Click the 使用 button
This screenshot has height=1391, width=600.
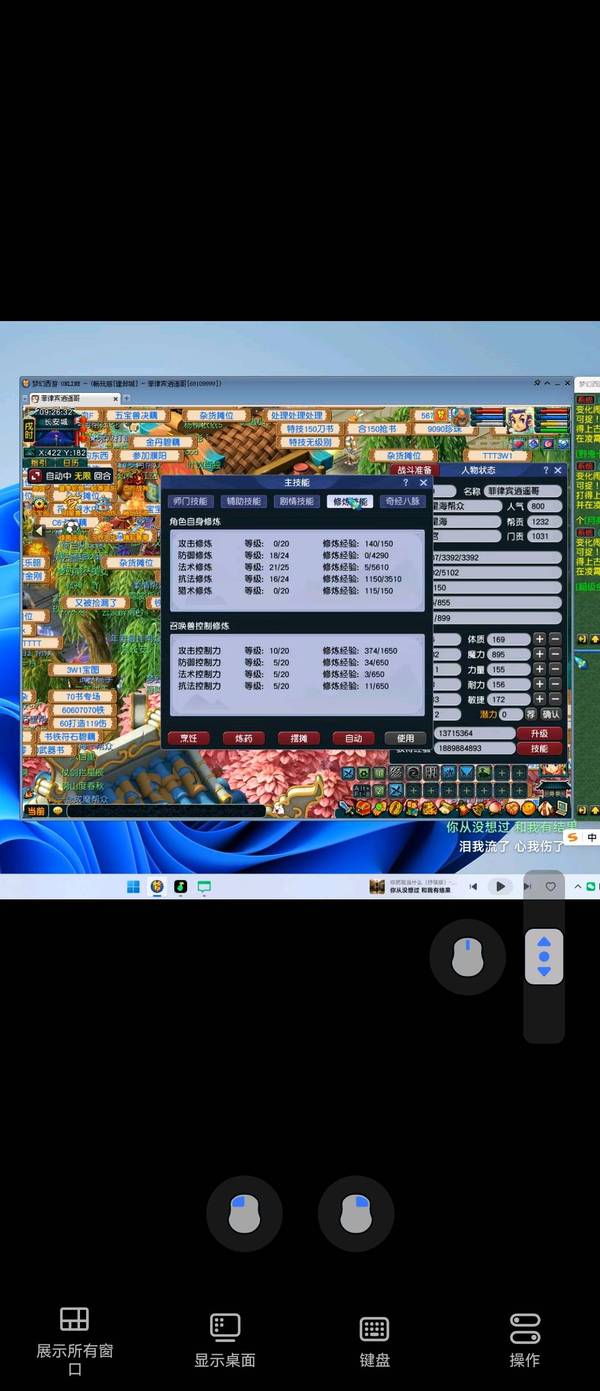405,738
